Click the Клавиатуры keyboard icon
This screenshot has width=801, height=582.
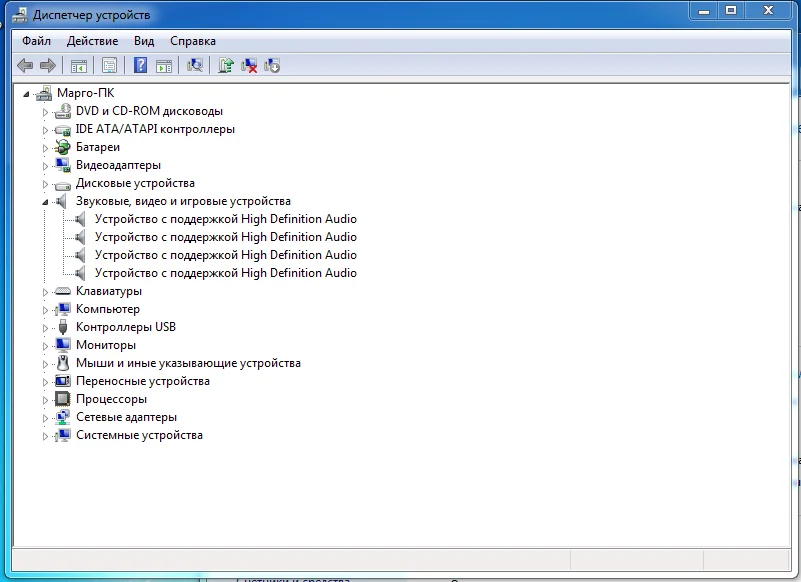click(63, 291)
